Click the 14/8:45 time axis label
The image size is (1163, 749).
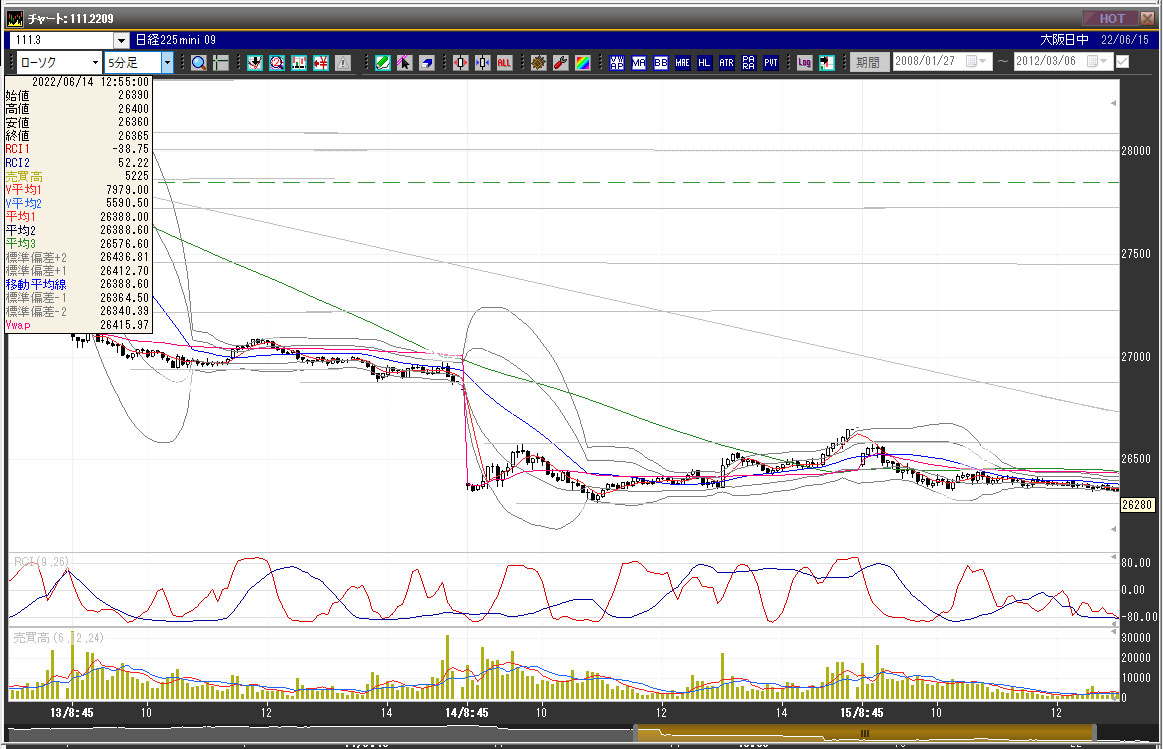click(467, 713)
